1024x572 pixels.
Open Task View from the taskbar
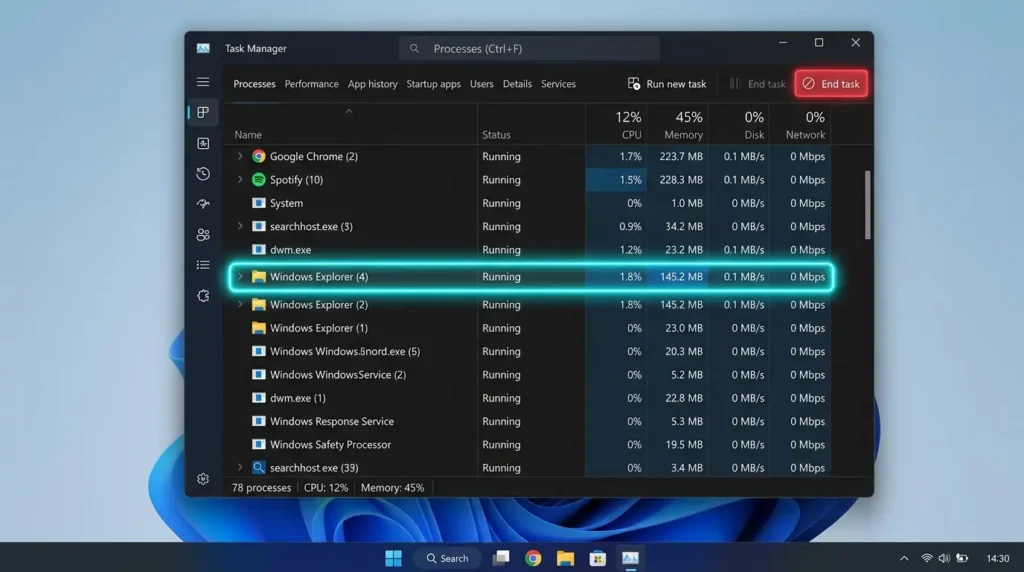point(501,558)
